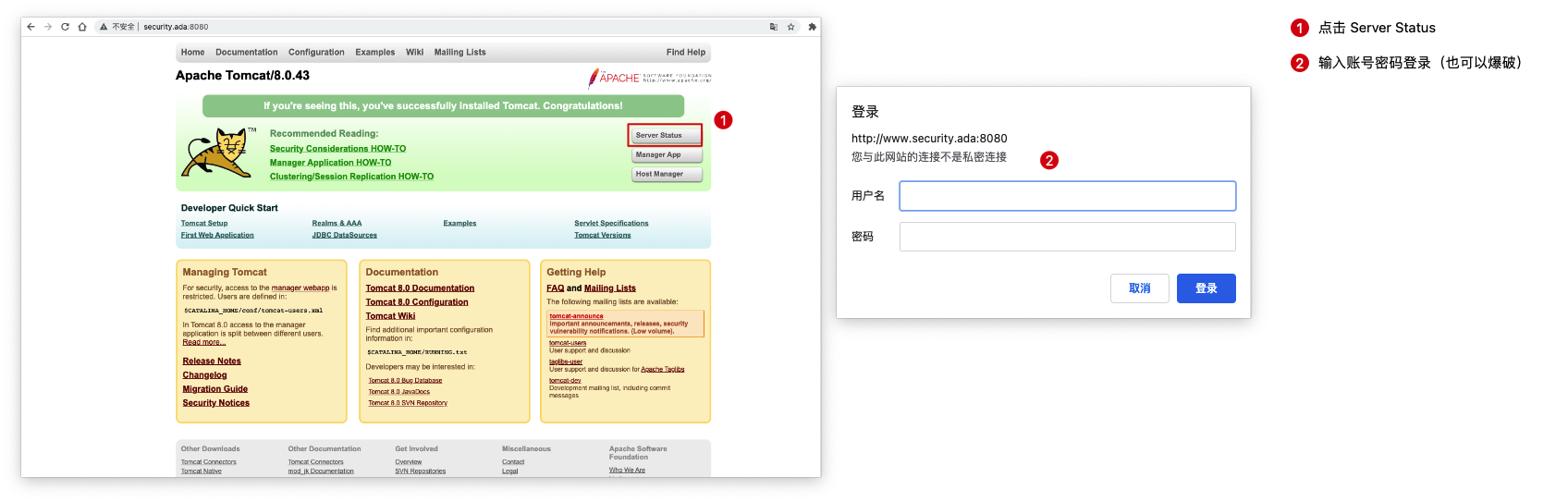Screen dimensions: 1568x502
Task: Open the Realms & AAA link
Action: 337,224
